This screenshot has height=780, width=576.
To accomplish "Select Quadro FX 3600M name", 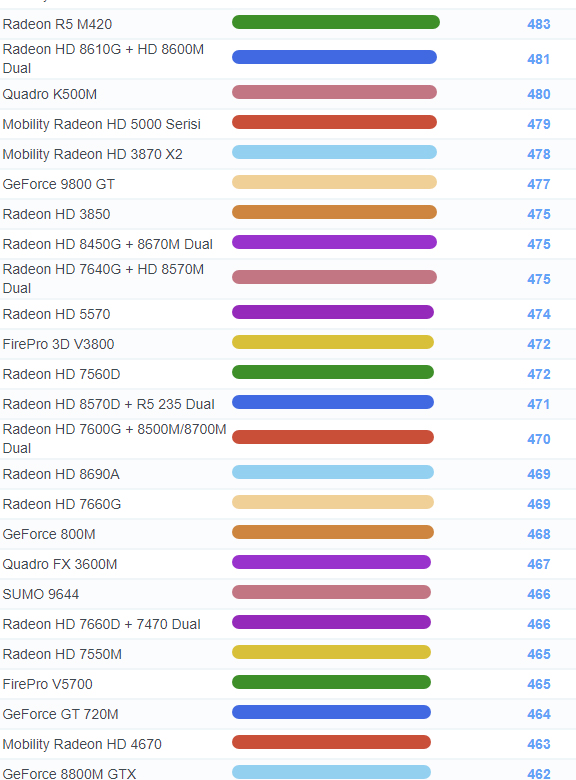I will tap(60, 564).
